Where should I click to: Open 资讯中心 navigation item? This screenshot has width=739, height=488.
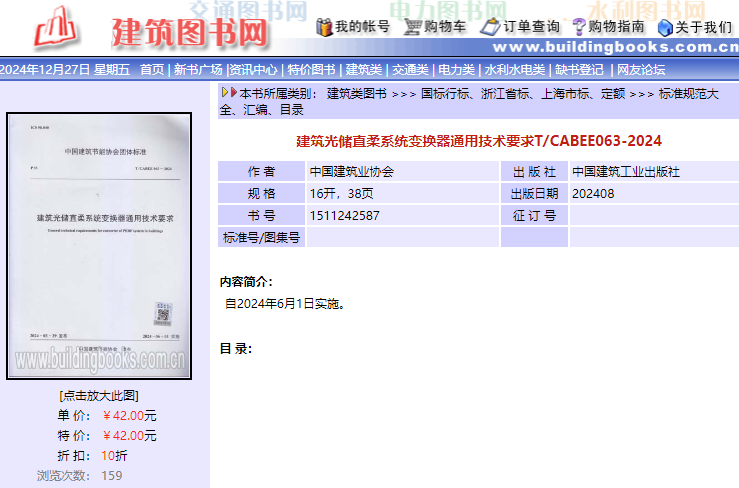[253, 70]
